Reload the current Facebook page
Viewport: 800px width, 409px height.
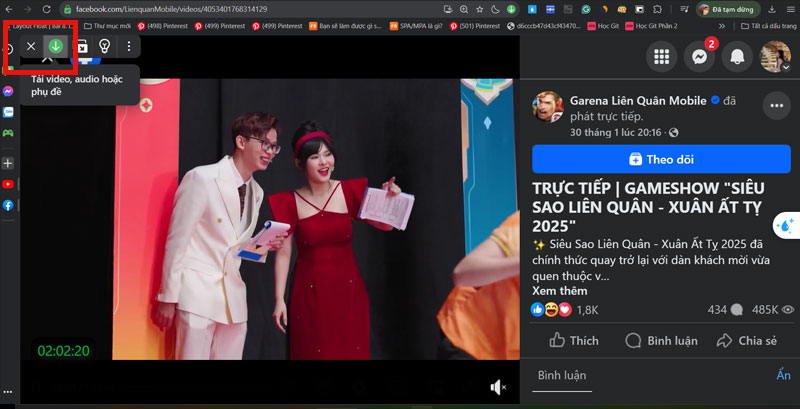coord(46,9)
